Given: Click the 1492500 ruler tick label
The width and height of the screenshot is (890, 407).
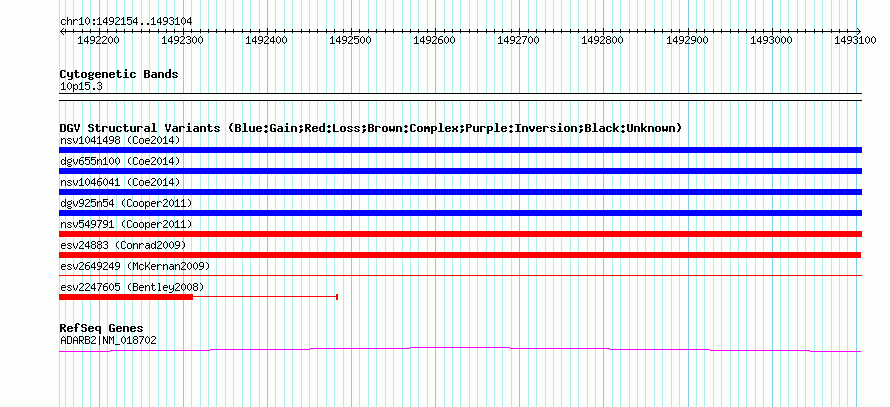Looking at the screenshot, I should point(350,41).
